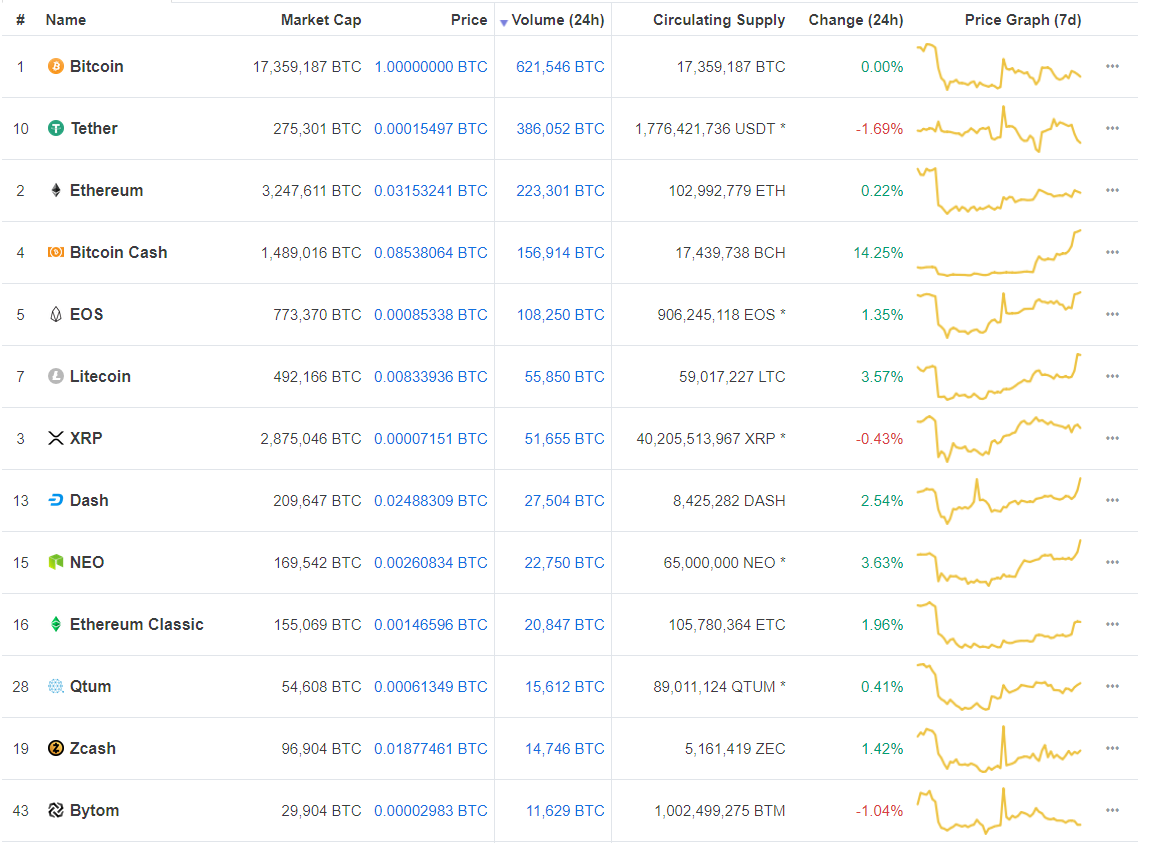This screenshot has height=843, width=1168.
Task: Sort by Change (24h) column header
Action: (856, 20)
